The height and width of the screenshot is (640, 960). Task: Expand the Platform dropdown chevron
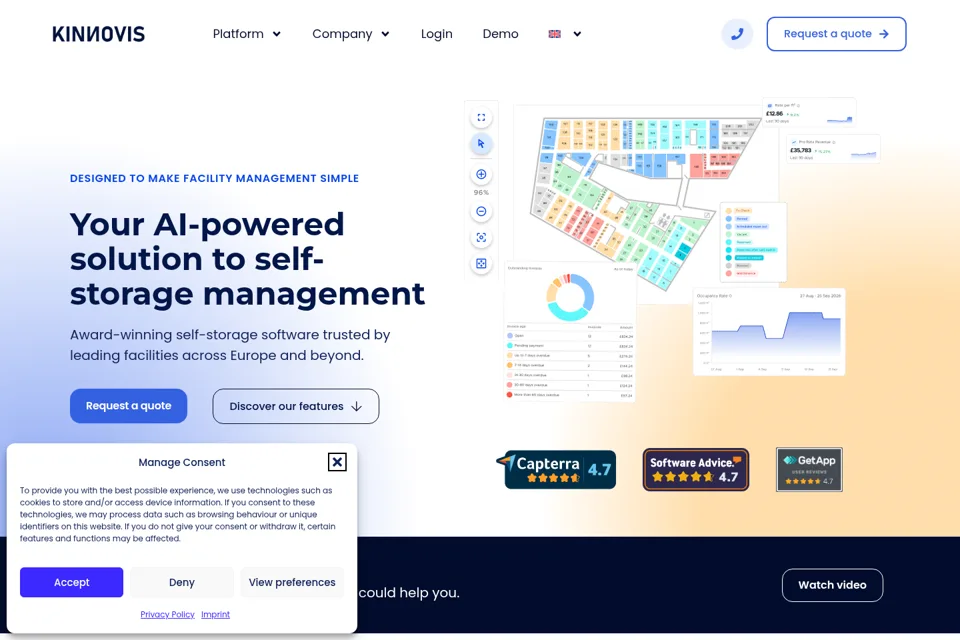(277, 34)
